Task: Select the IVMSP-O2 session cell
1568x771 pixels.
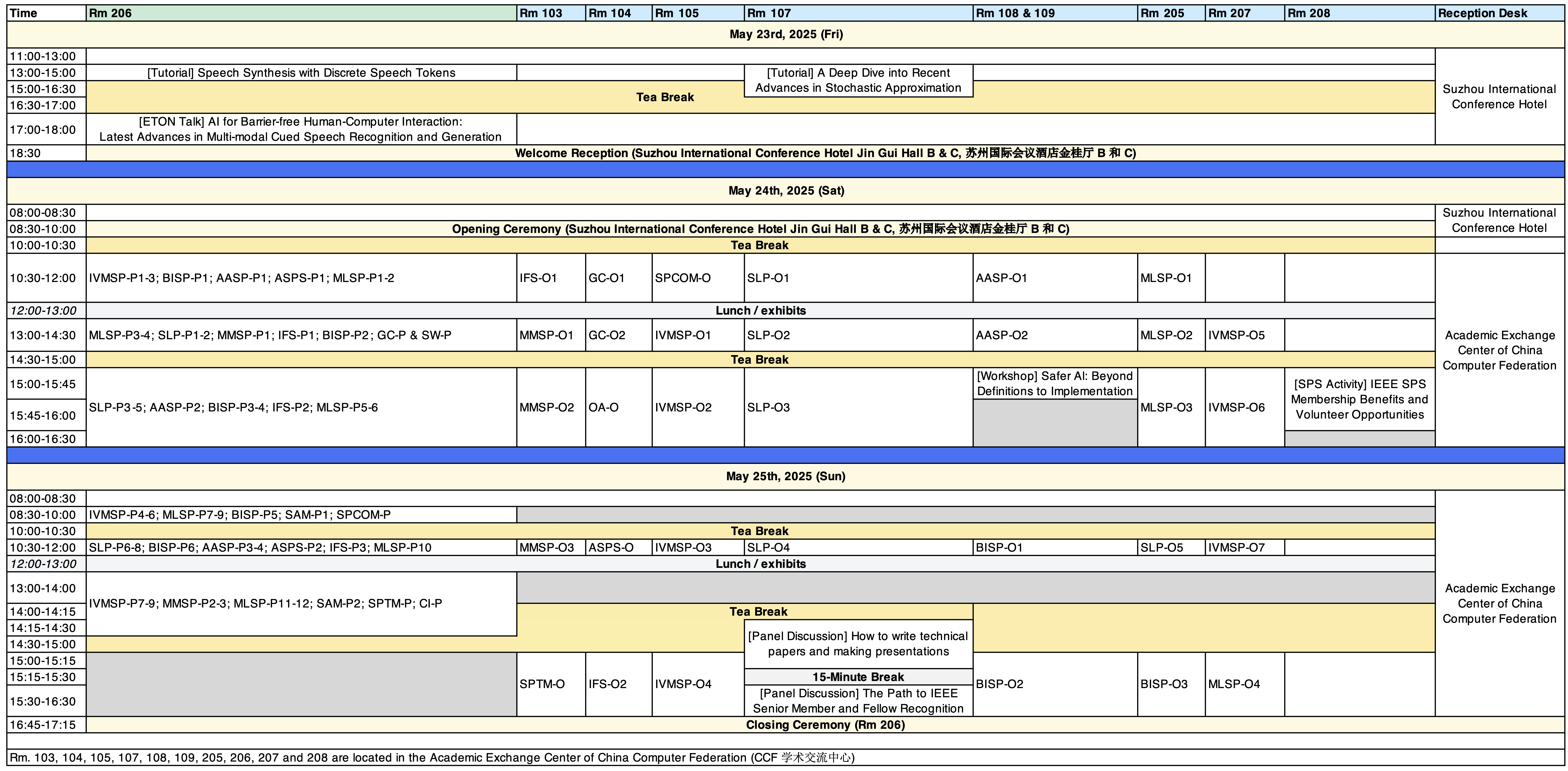Action: (698, 407)
